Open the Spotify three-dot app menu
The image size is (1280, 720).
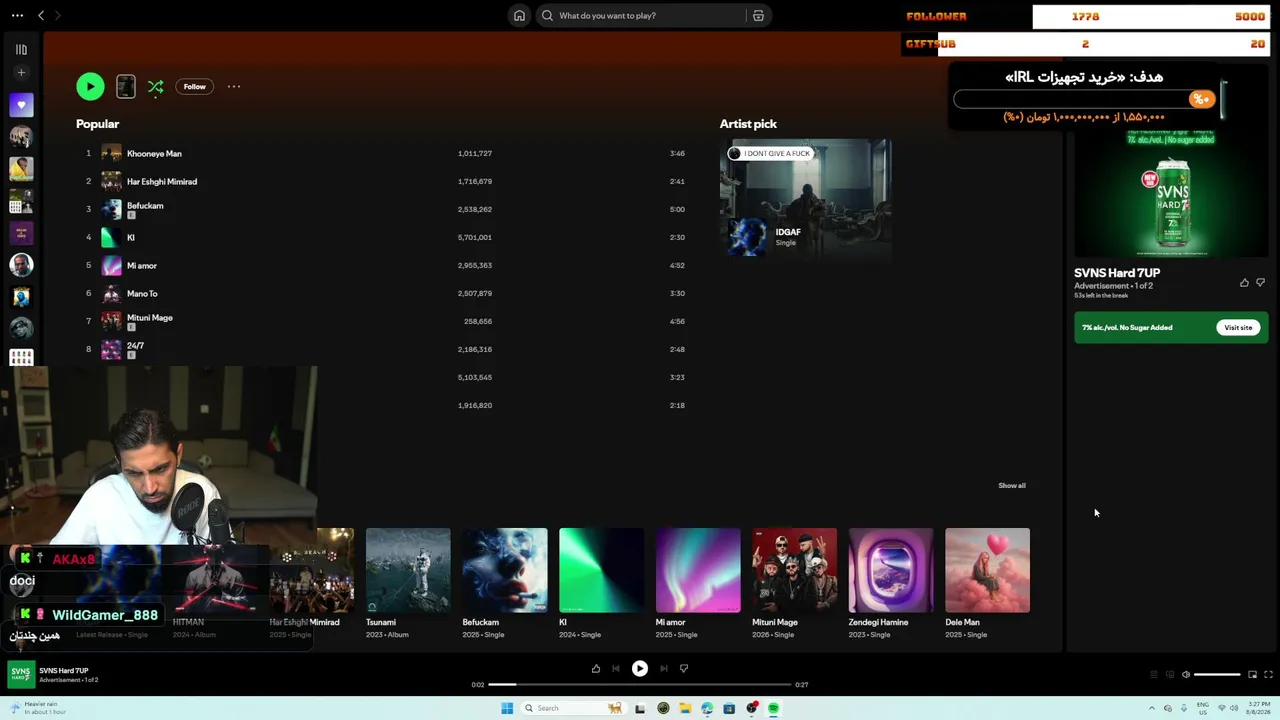[17, 16]
